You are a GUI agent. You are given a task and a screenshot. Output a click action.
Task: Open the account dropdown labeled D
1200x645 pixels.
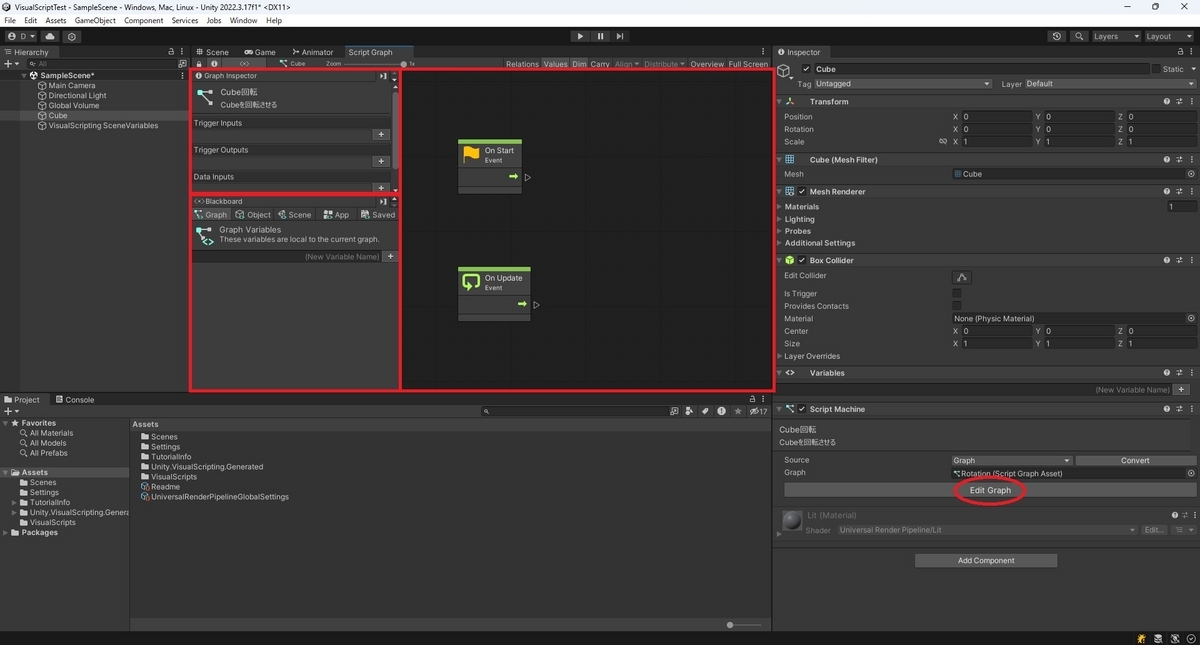[x=21, y=36]
